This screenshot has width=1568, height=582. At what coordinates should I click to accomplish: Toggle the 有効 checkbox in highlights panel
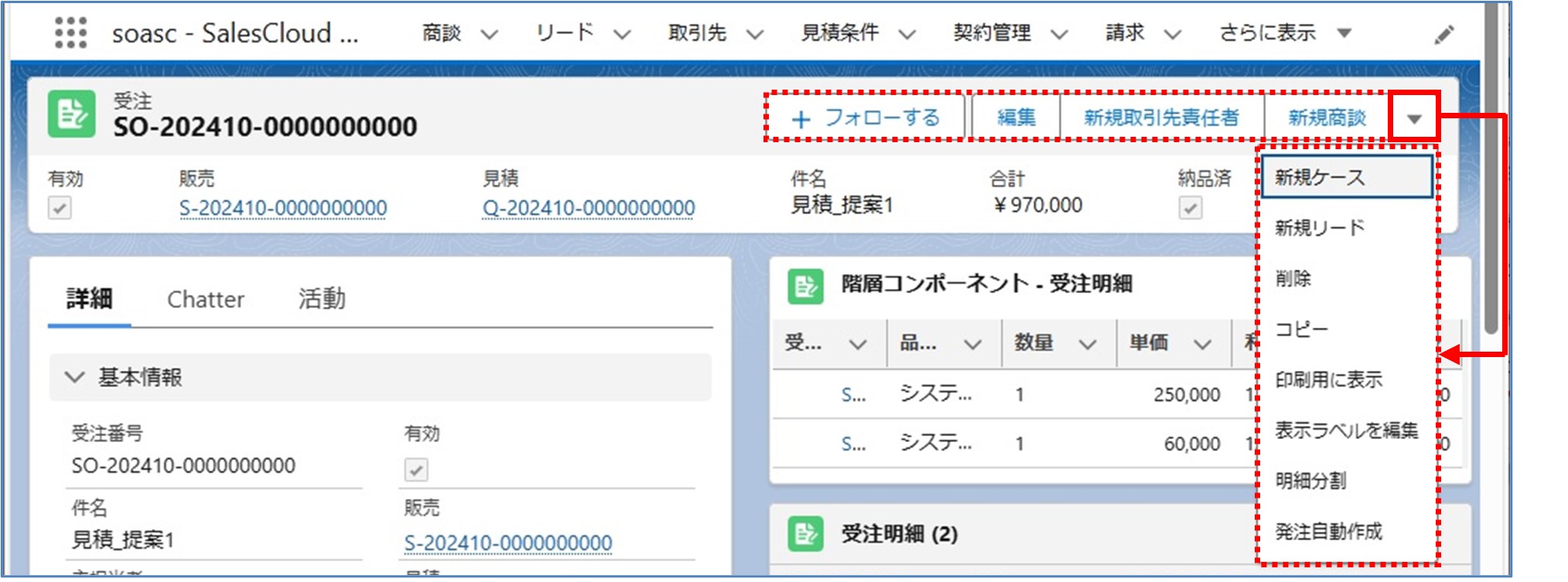pyautogui.click(x=60, y=208)
